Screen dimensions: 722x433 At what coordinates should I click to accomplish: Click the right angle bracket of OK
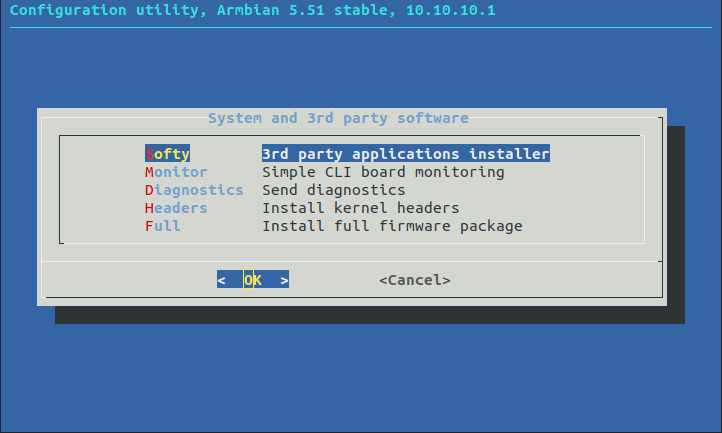pos(285,280)
